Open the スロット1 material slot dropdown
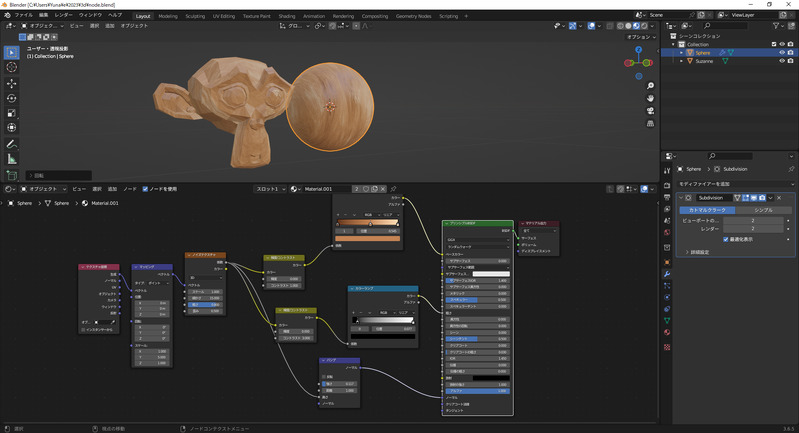Viewport: 799px width, 433px height. coord(269,188)
